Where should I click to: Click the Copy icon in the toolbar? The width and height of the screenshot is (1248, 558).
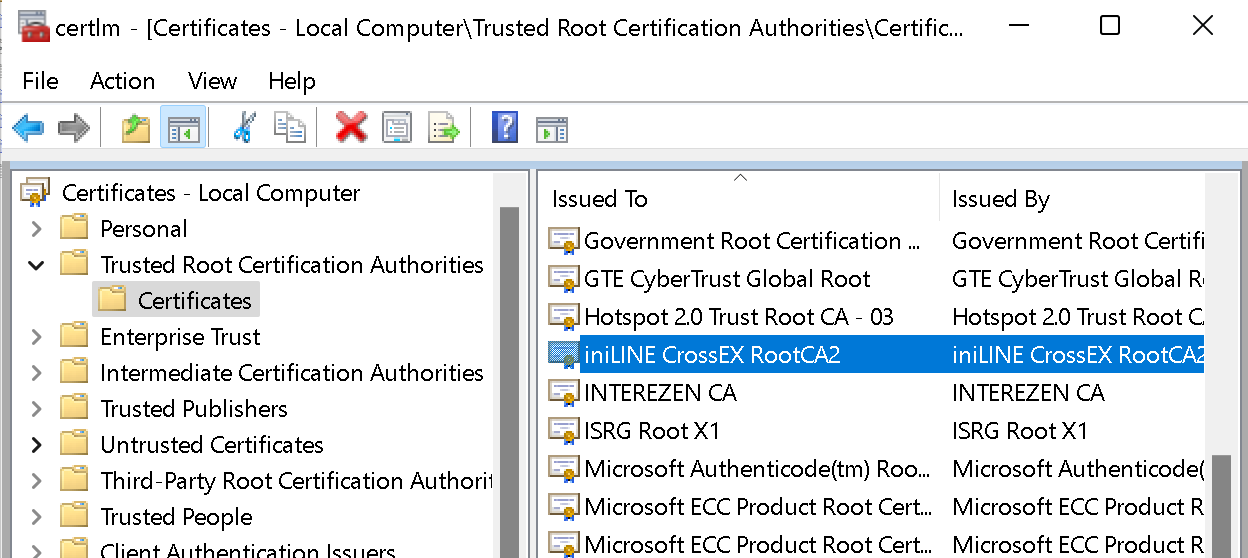[x=290, y=128]
